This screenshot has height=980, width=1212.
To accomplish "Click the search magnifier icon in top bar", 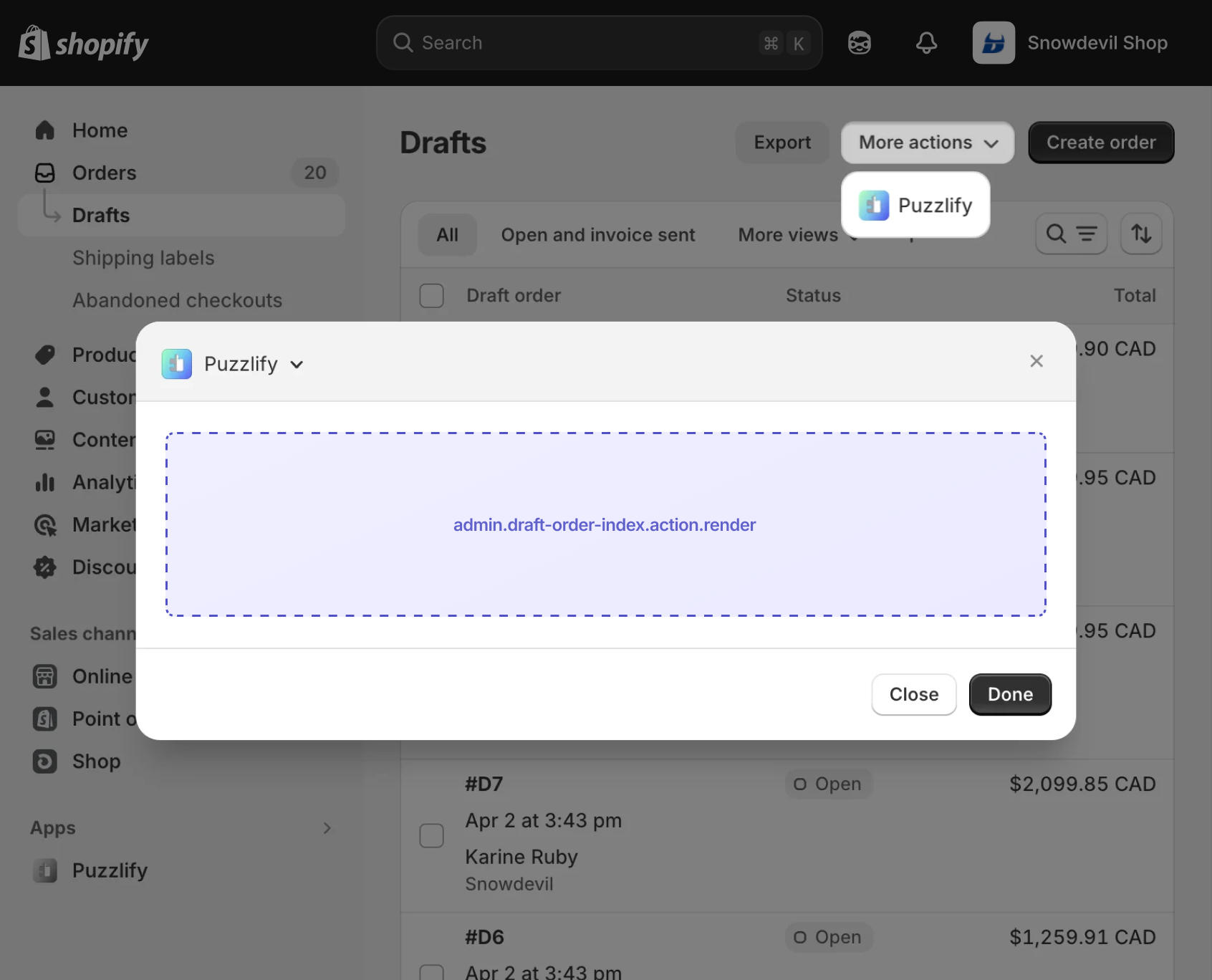I will click(403, 43).
